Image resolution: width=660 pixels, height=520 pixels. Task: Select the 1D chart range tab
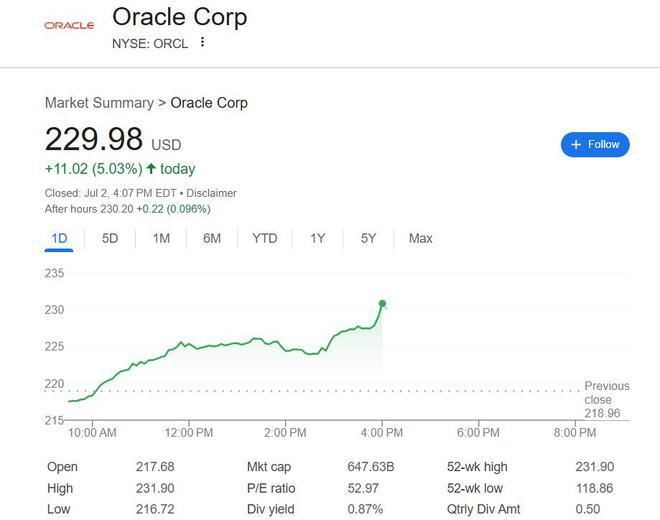59,238
